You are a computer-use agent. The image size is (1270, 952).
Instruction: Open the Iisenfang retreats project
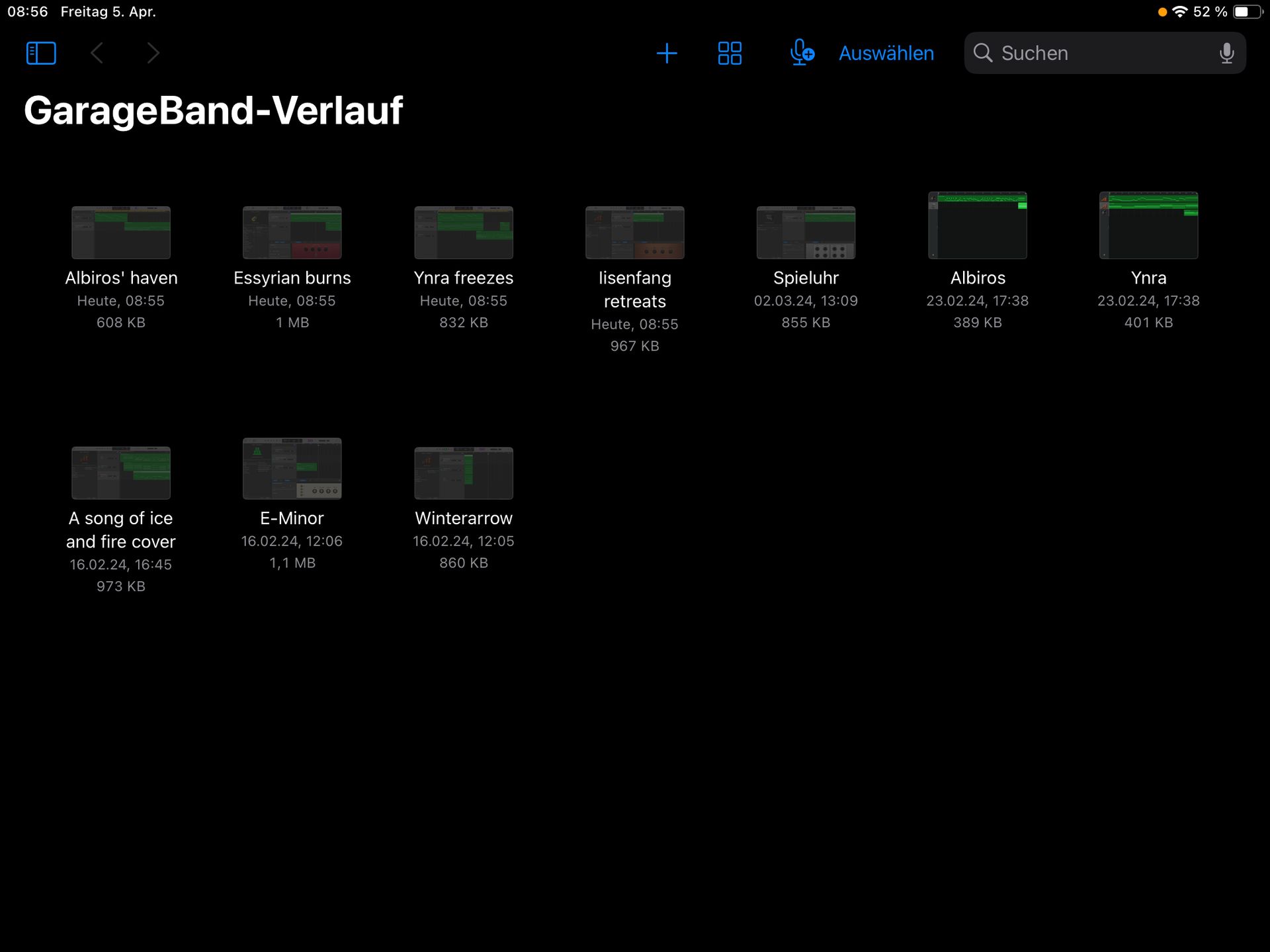pyautogui.click(x=634, y=233)
